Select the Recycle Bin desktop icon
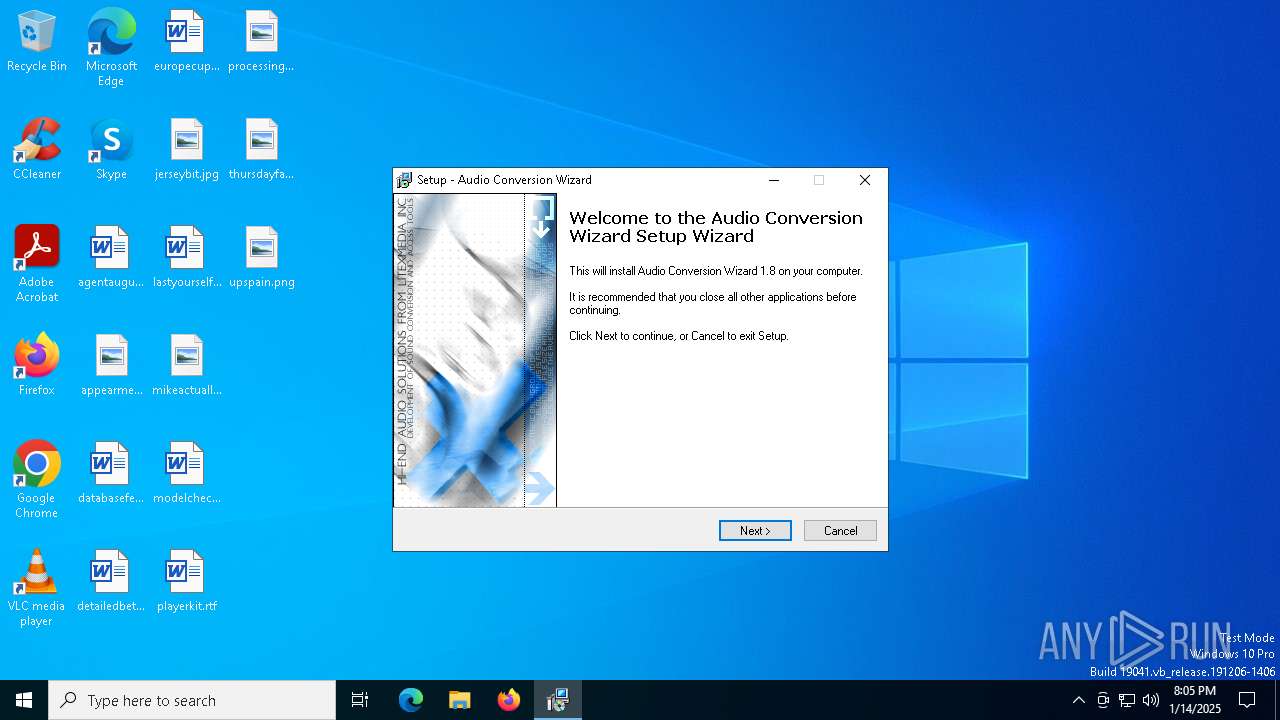Screen dimensions: 1280x720 coord(37,42)
